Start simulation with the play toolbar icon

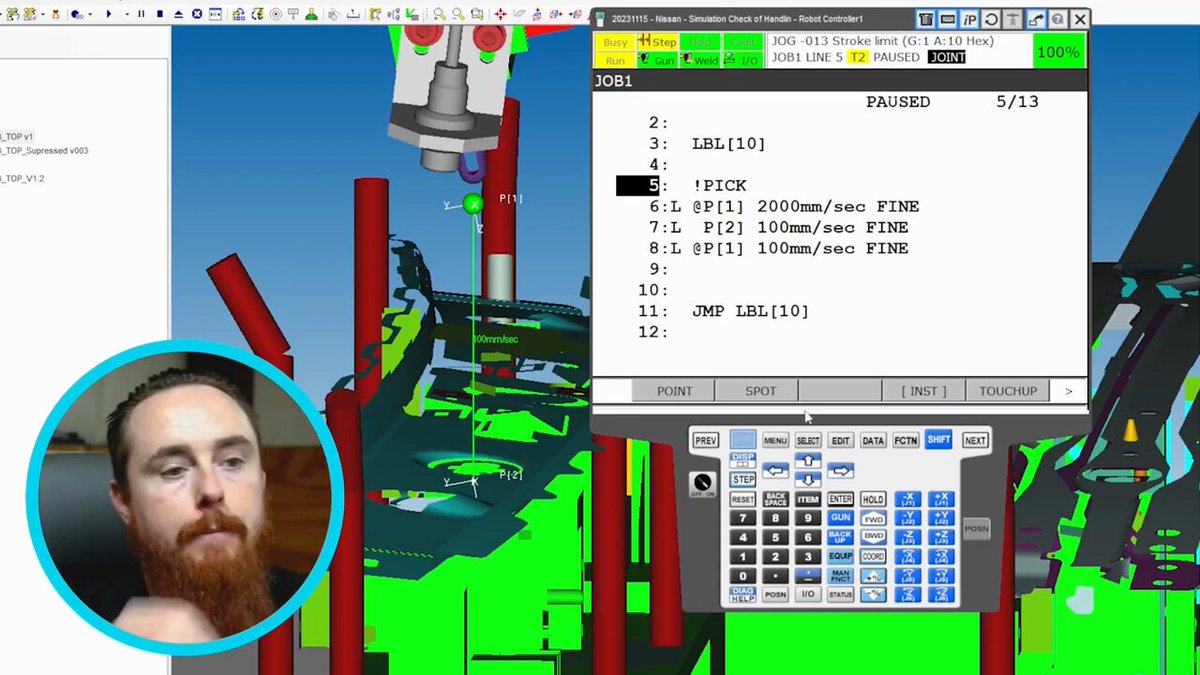109,14
